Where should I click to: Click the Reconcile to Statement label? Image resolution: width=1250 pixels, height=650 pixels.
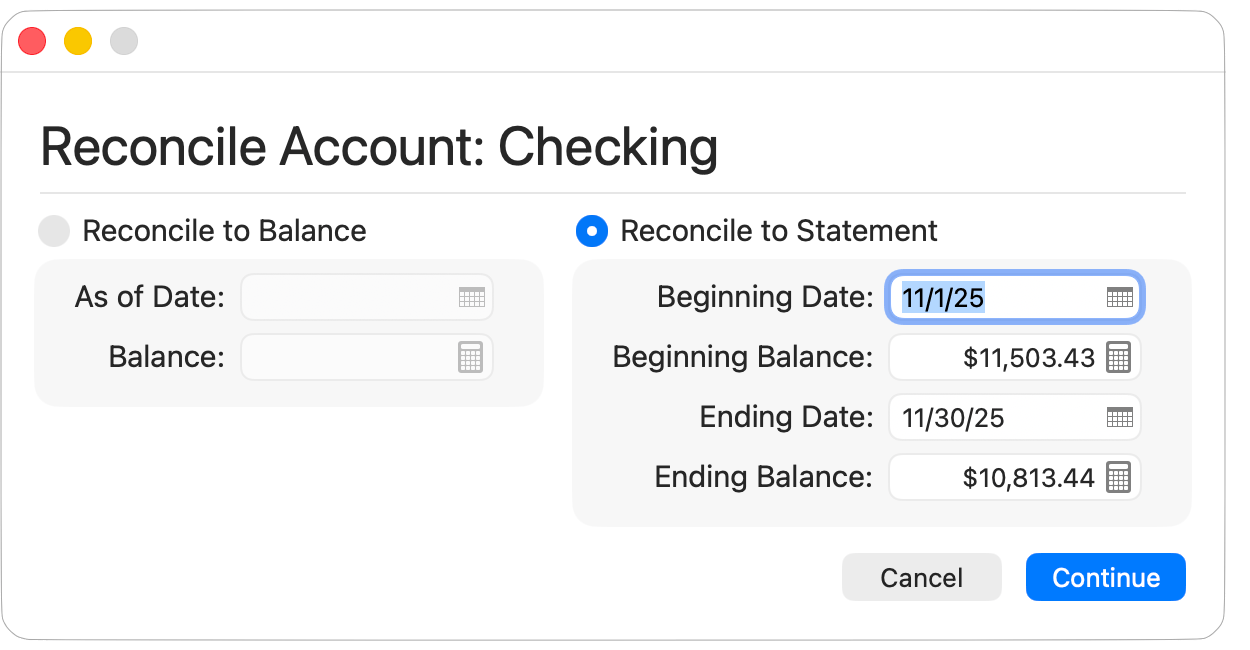click(x=778, y=231)
